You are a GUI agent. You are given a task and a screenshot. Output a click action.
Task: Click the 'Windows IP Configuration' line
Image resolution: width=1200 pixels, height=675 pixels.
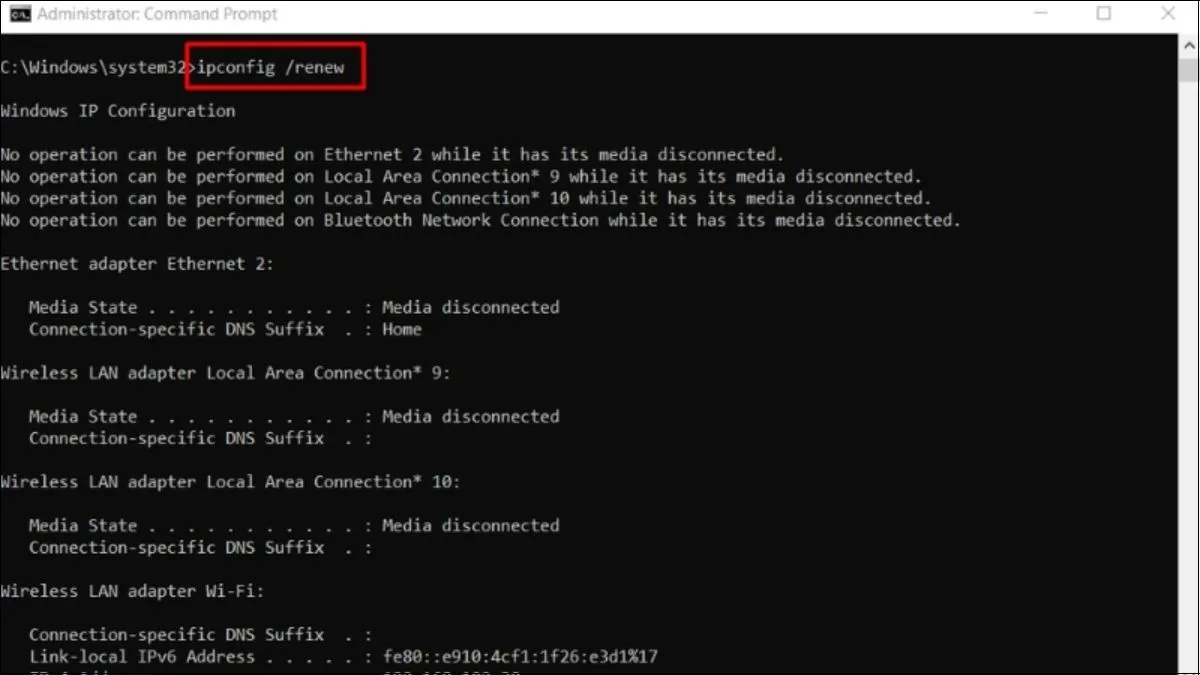[118, 111]
